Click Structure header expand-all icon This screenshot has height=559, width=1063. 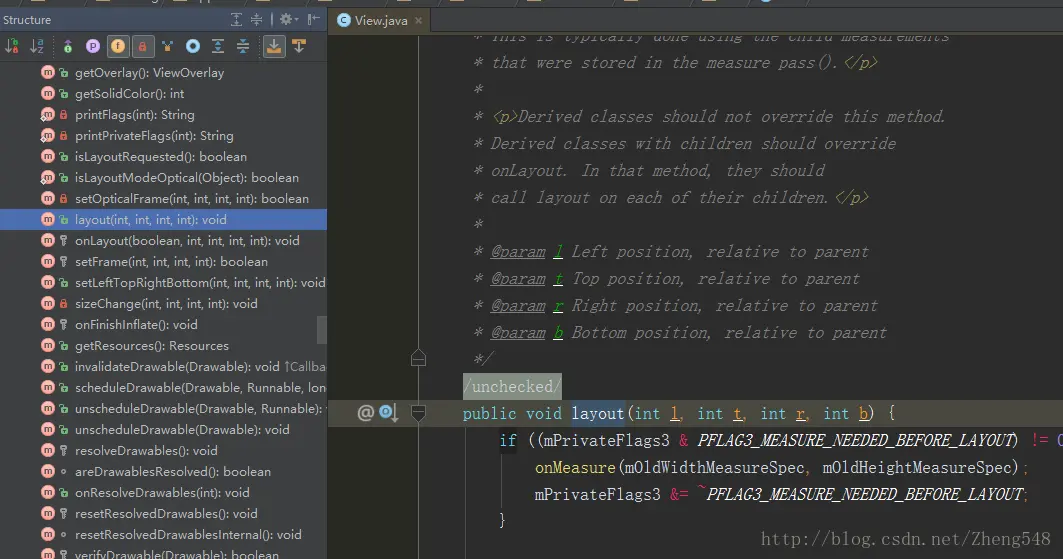pyautogui.click(x=236, y=20)
